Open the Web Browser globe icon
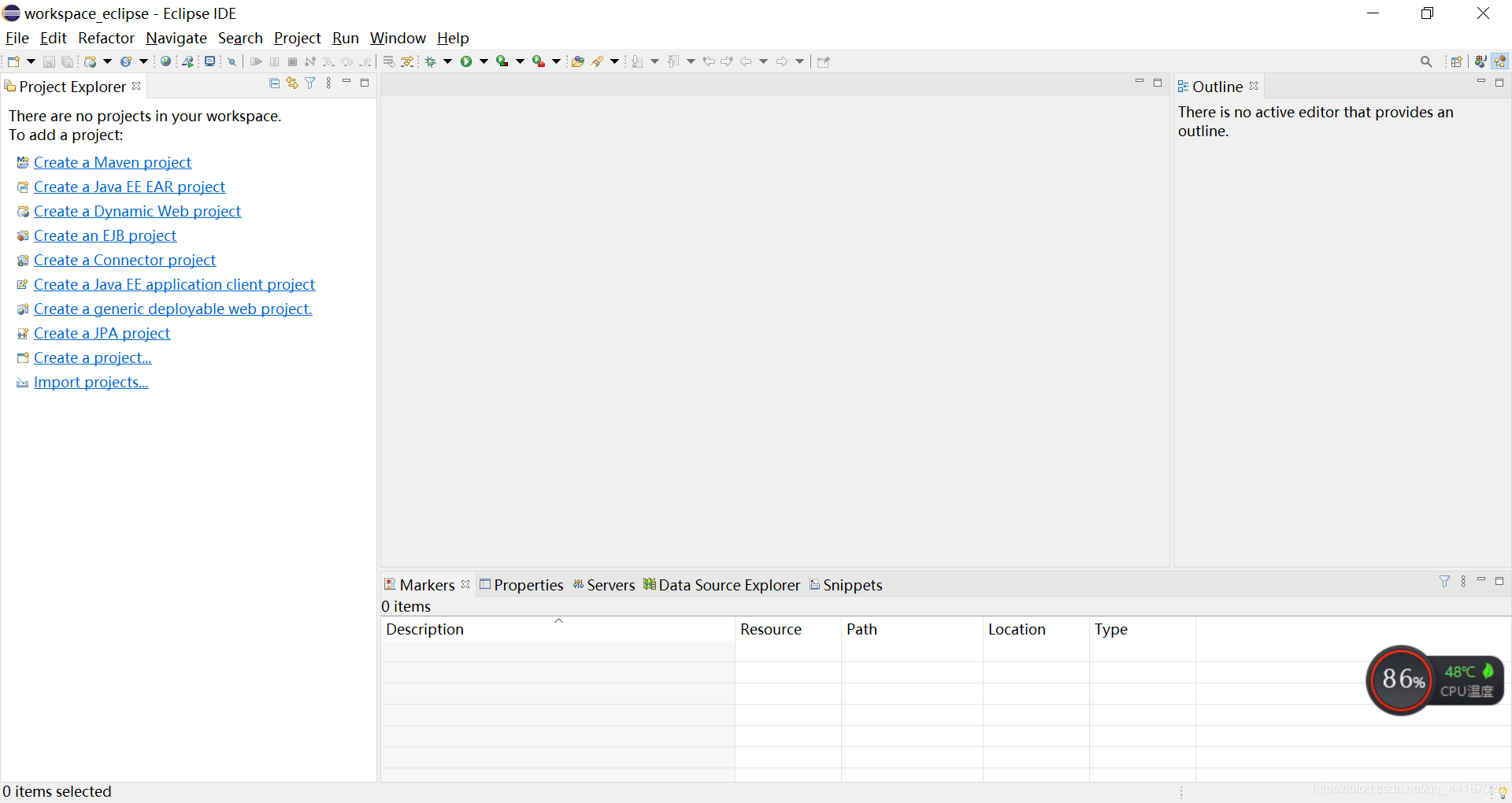1512x803 pixels. coord(165,61)
